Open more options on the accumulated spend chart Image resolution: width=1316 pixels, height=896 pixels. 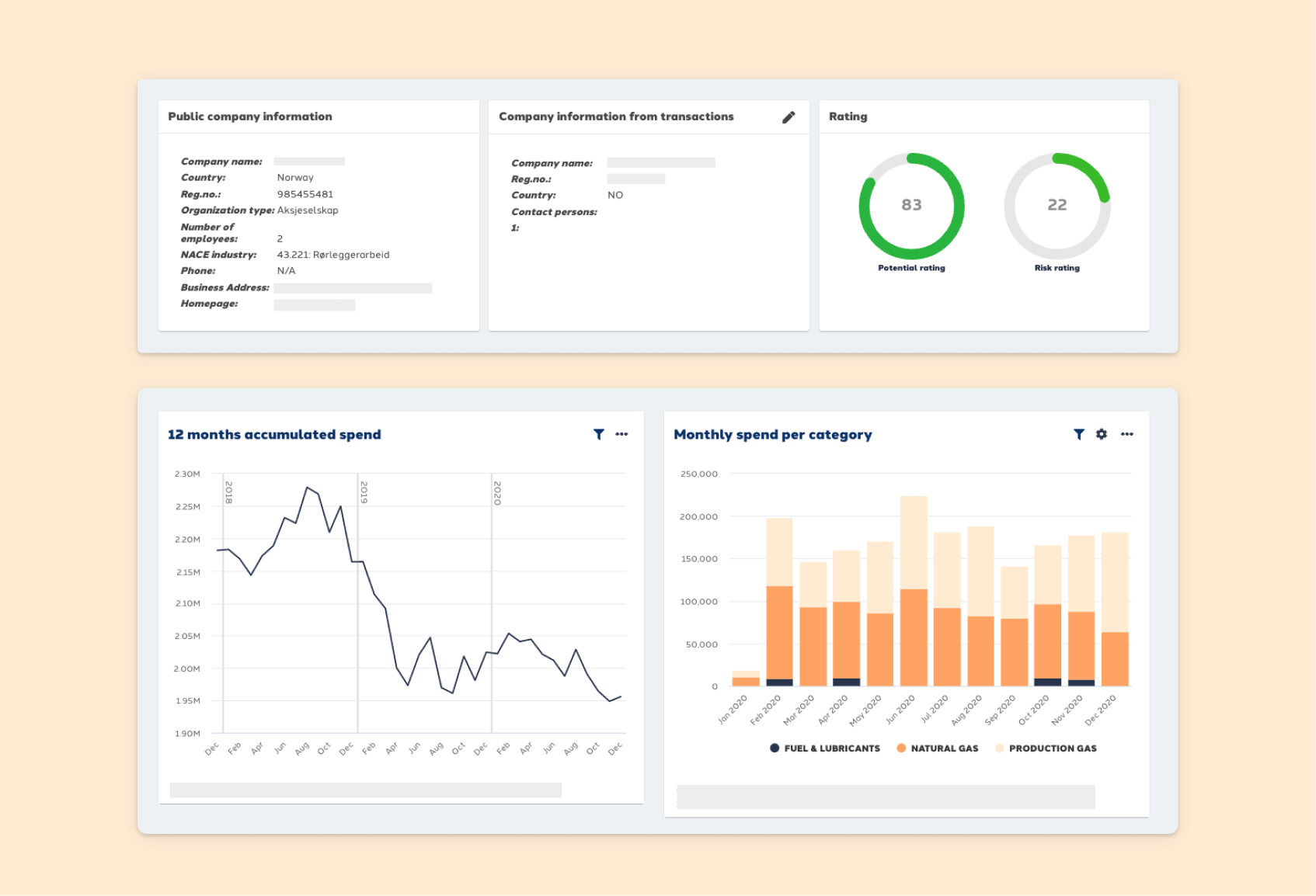(x=621, y=435)
